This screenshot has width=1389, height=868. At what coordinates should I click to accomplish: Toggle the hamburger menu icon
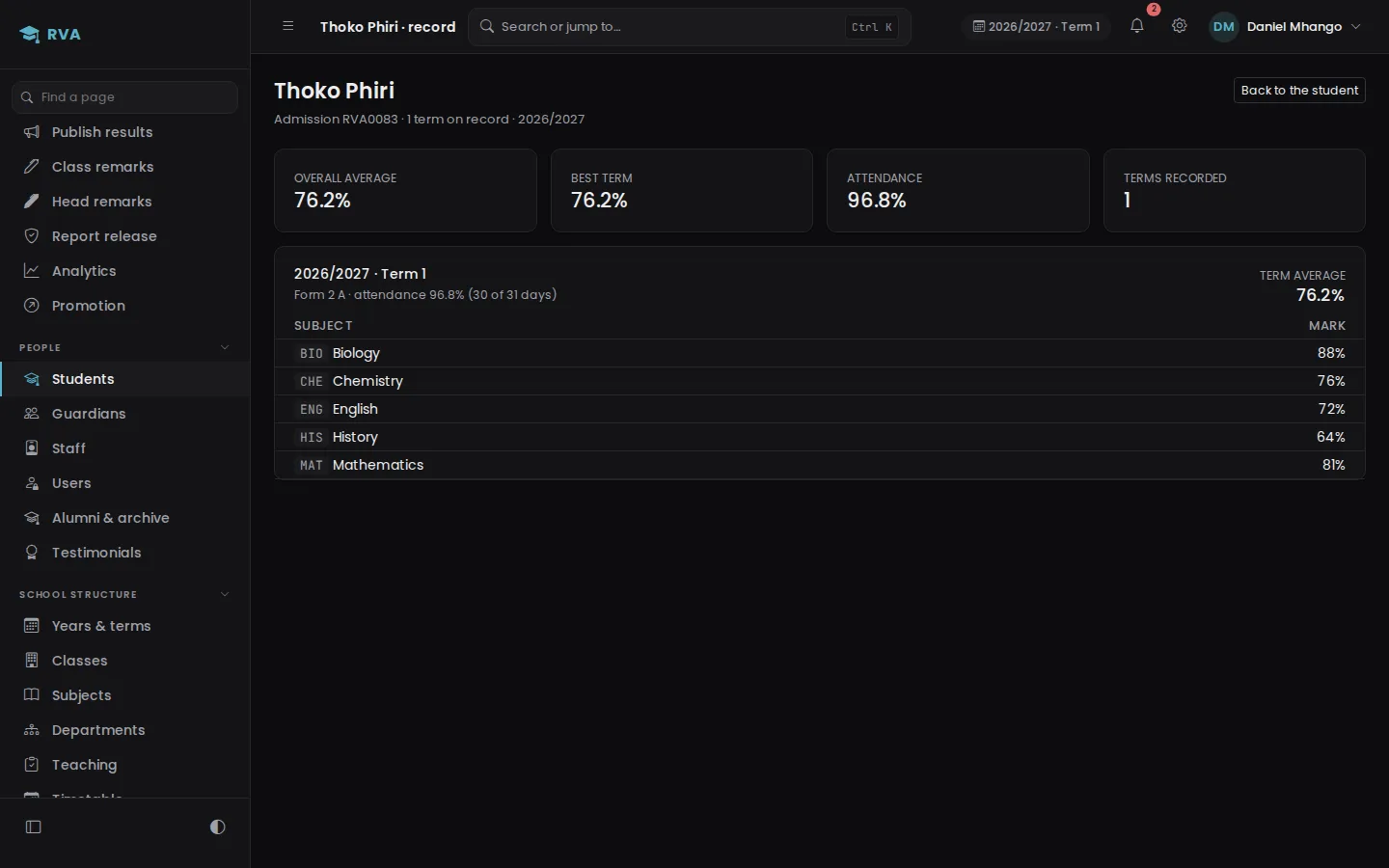287,26
